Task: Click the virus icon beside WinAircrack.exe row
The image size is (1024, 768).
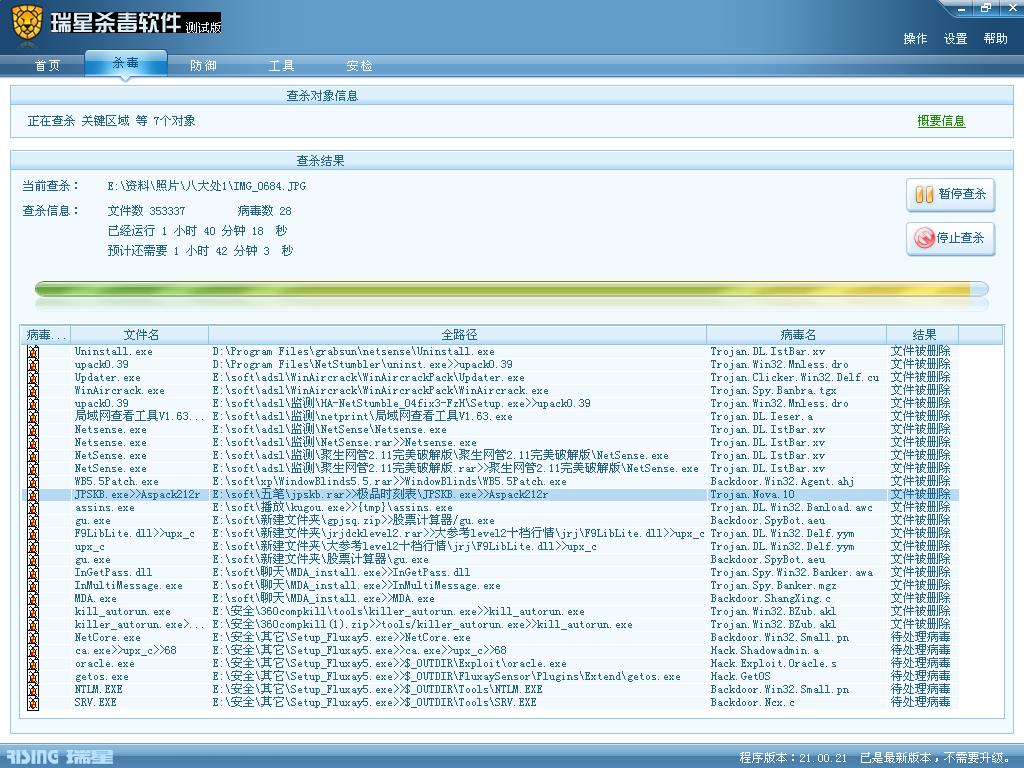Action: (x=33, y=391)
